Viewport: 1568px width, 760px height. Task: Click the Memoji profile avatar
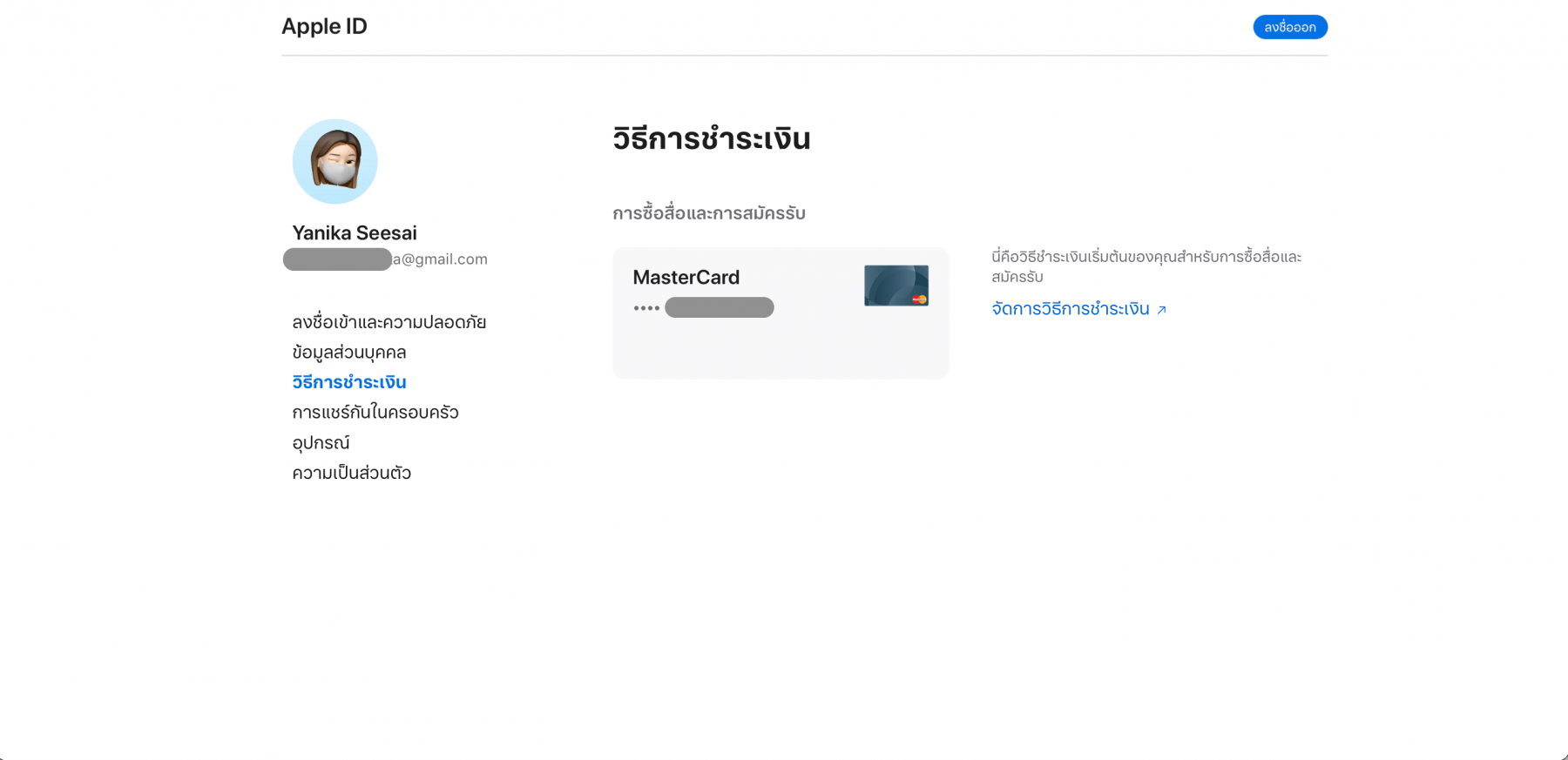[x=335, y=162]
